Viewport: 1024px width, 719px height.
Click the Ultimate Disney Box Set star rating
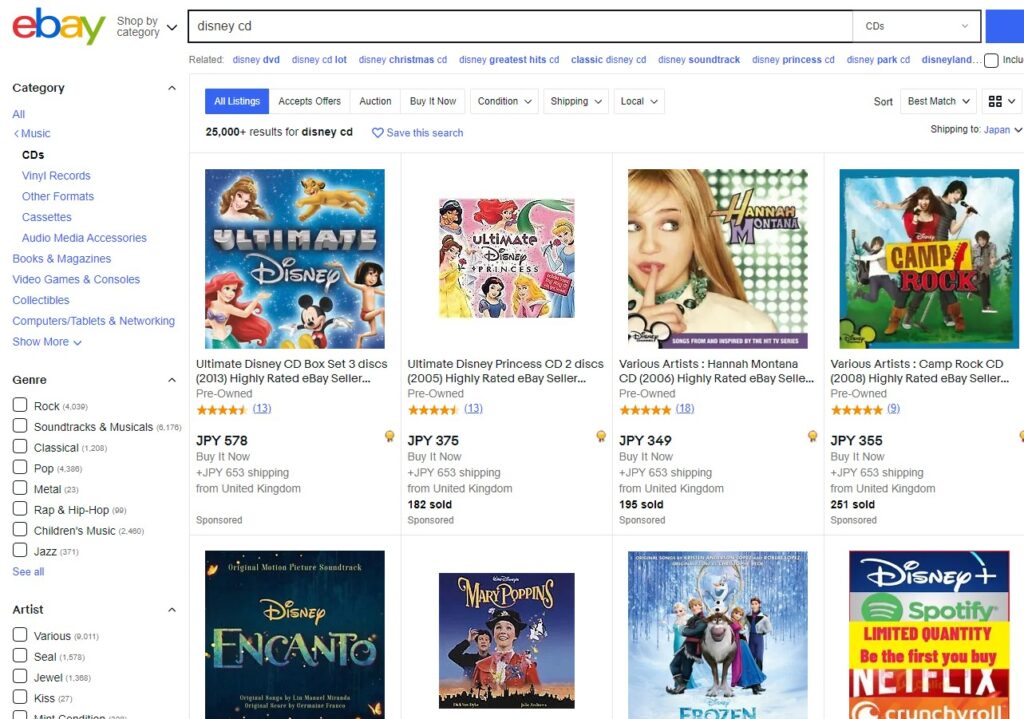tap(222, 409)
